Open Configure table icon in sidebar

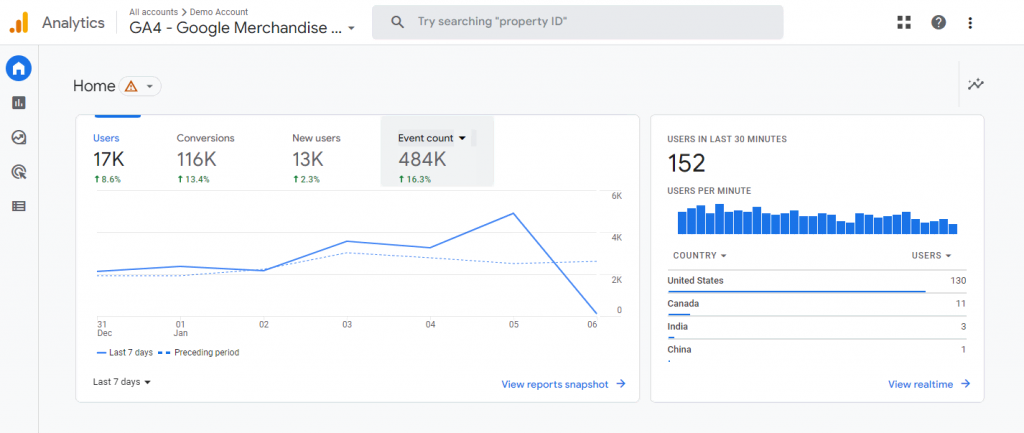click(x=18, y=206)
